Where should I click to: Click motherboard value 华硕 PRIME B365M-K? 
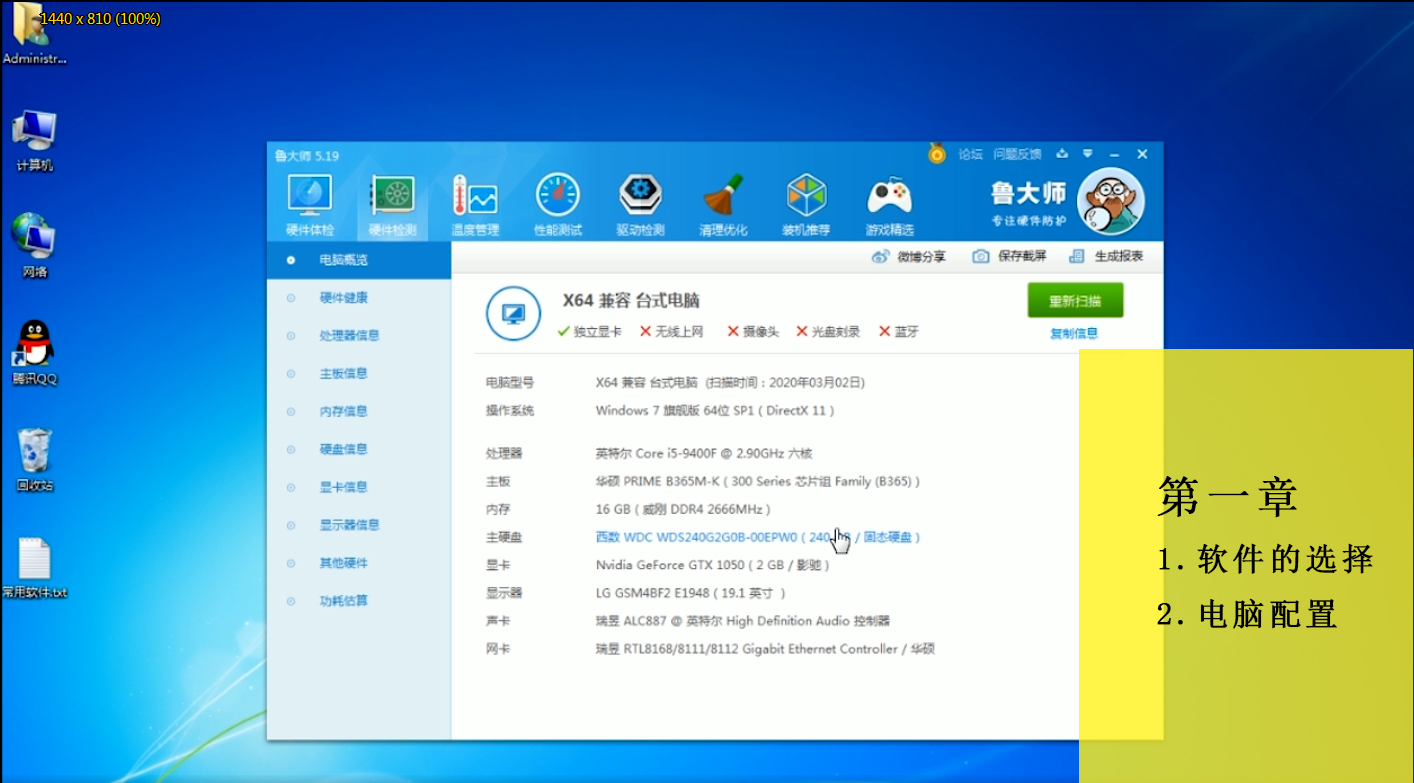(x=758, y=482)
